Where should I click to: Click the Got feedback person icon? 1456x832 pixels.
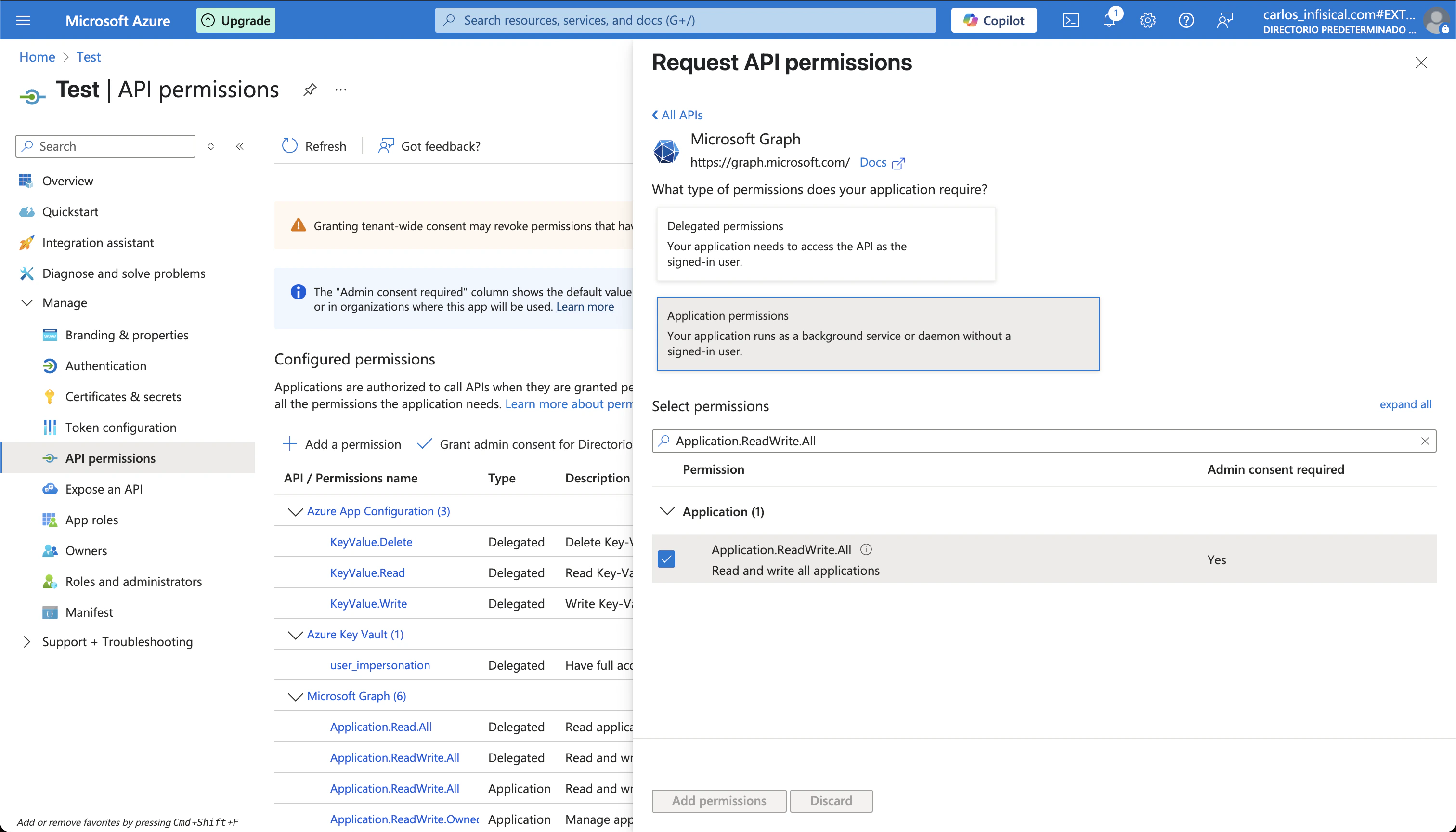click(x=386, y=146)
